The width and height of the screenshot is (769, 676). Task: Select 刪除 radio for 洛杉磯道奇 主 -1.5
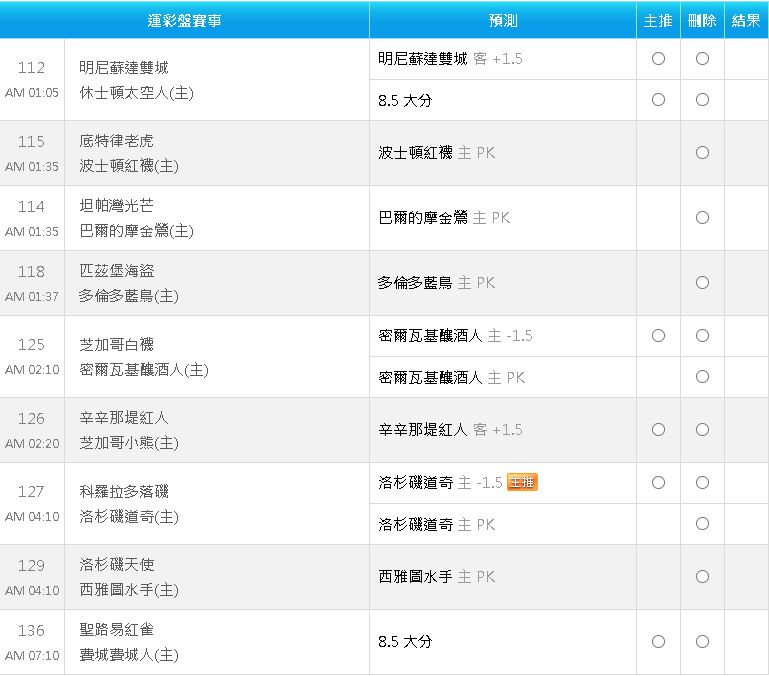coord(702,483)
